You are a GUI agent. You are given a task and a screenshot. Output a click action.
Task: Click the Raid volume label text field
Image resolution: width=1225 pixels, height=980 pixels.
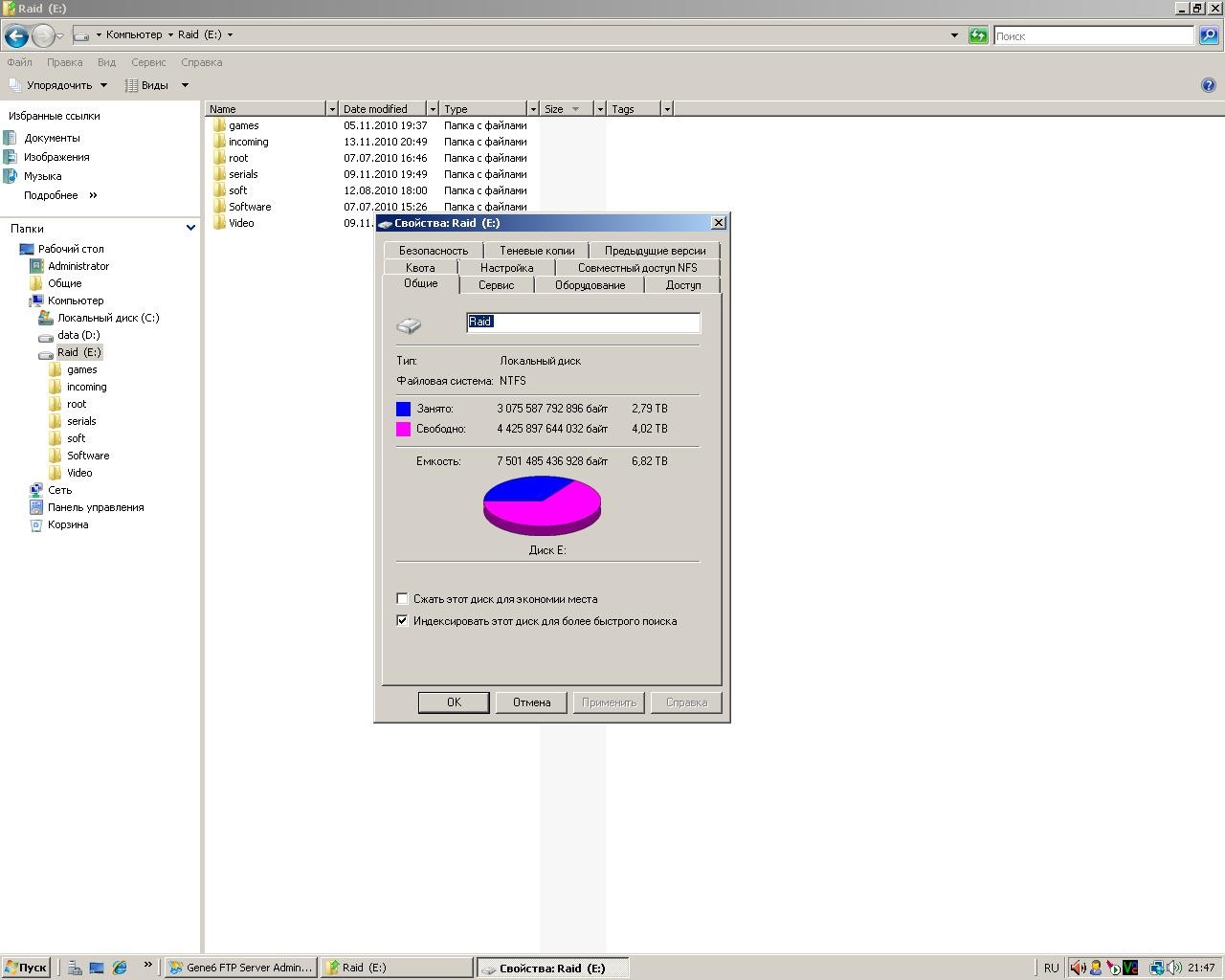[583, 323]
